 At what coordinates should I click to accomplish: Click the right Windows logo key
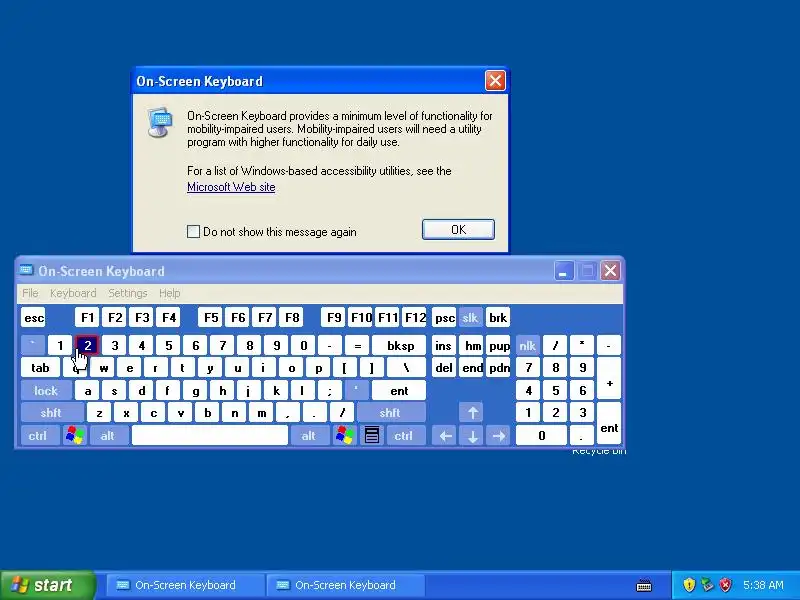344,435
